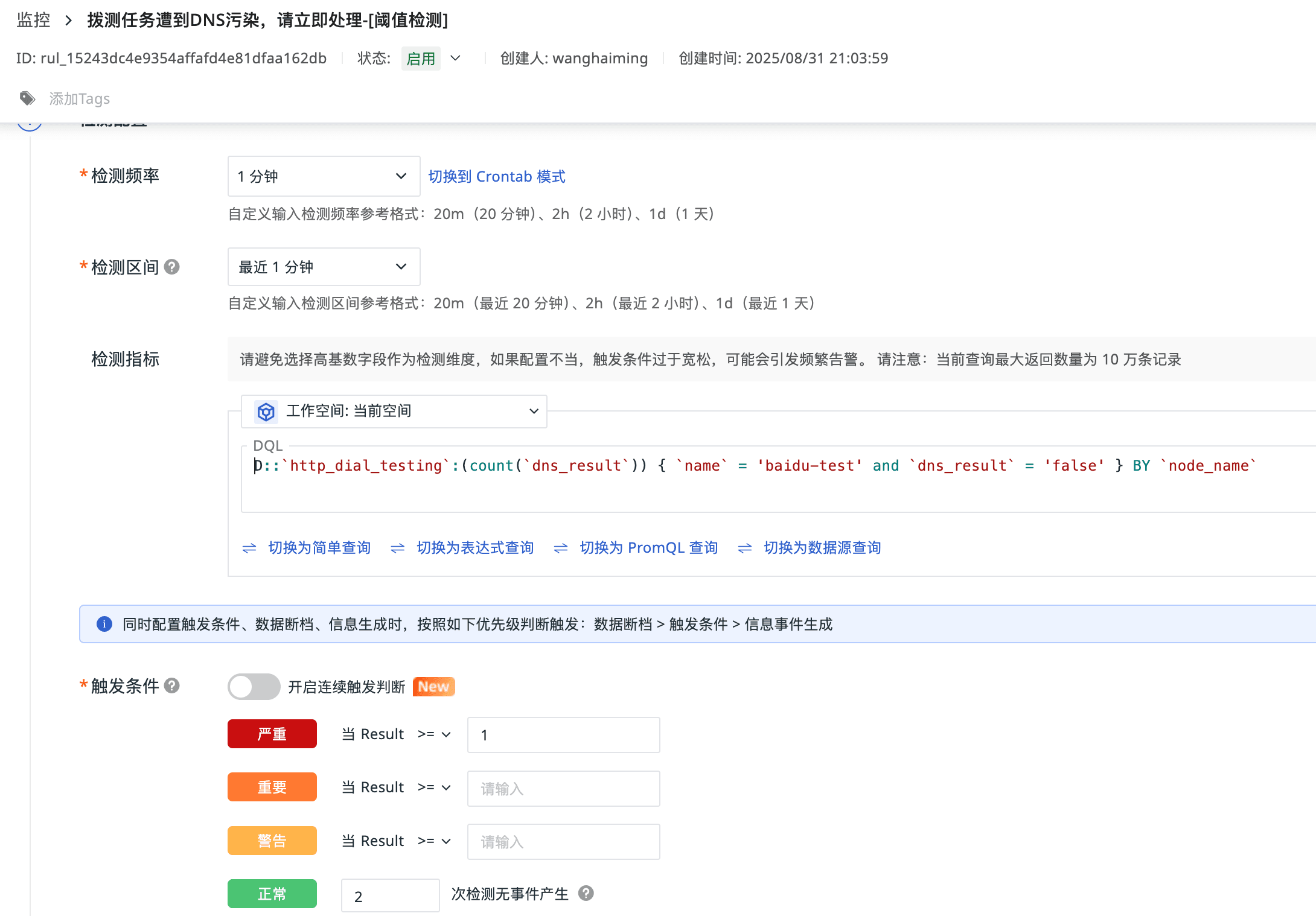Image resolution: width=1316 pixels, height=916 pixels.
Task: Open operator dropdown for 严重 condition
Action: [434, 734]
